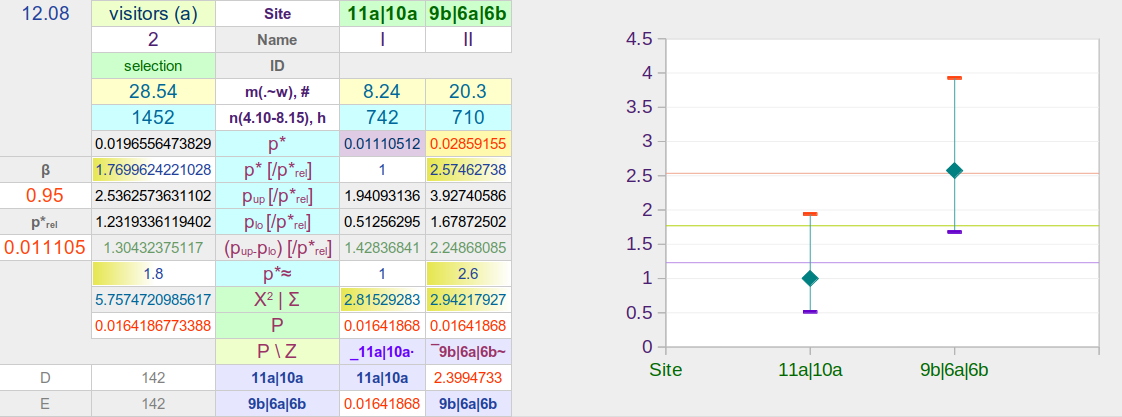Select the green "selection" cell
This screenshot has width=1122, height=417.
(x=153, y=66)
